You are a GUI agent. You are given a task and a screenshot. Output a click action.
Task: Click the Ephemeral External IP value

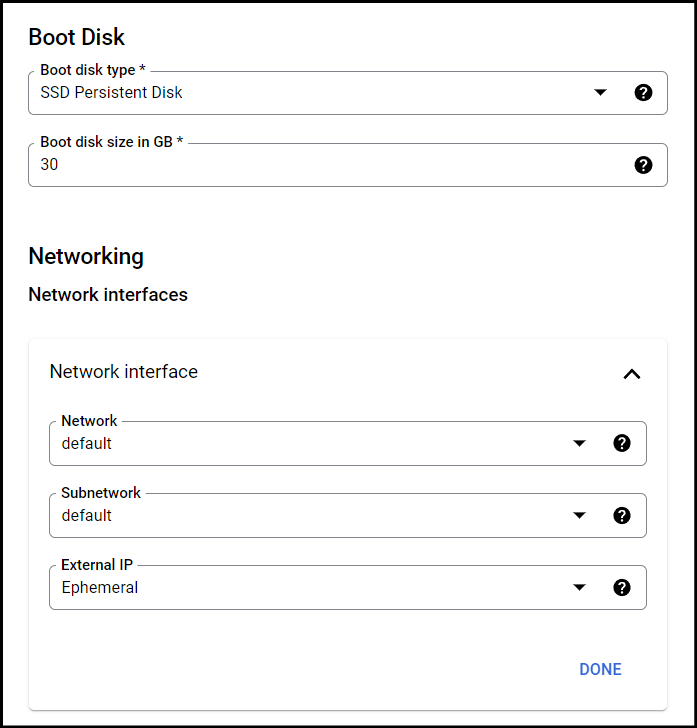(100, 587)
